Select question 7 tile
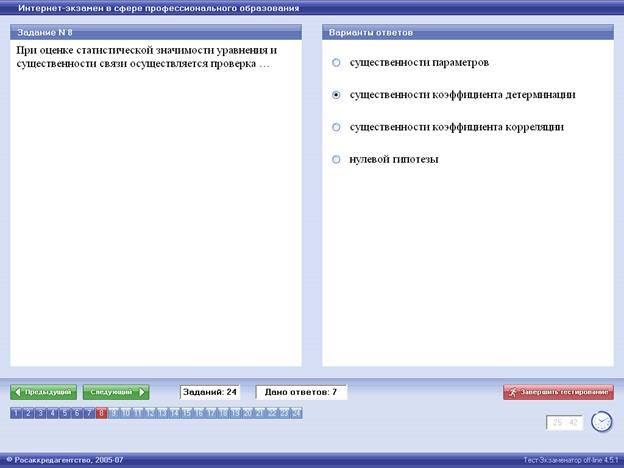Viewport: 624px width, 468px height. tap(90, 413)
